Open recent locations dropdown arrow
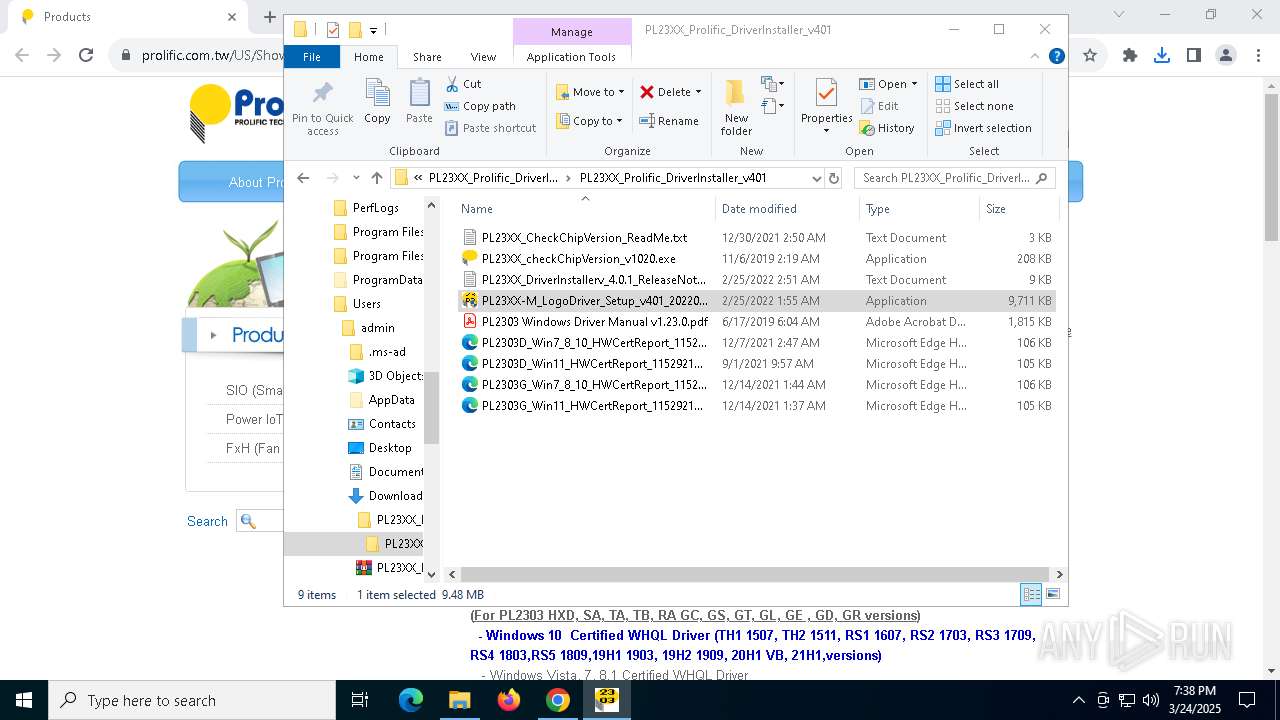 coord(356,178)
